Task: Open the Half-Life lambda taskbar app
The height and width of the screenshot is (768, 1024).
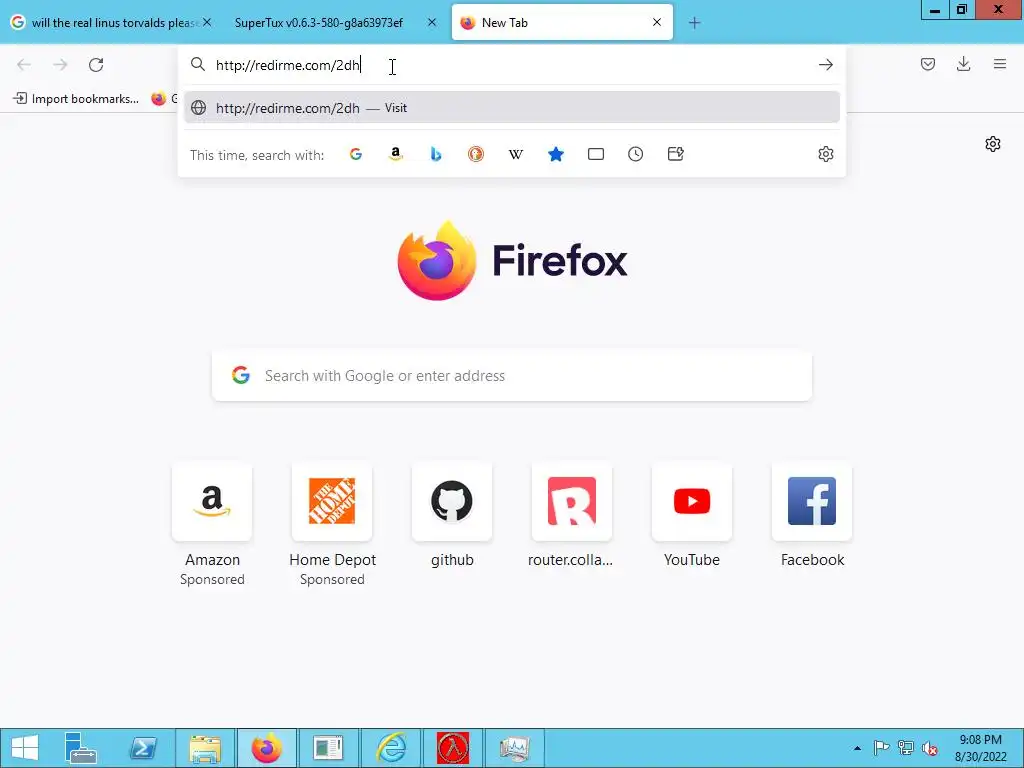Action: [x=453, y=748]
